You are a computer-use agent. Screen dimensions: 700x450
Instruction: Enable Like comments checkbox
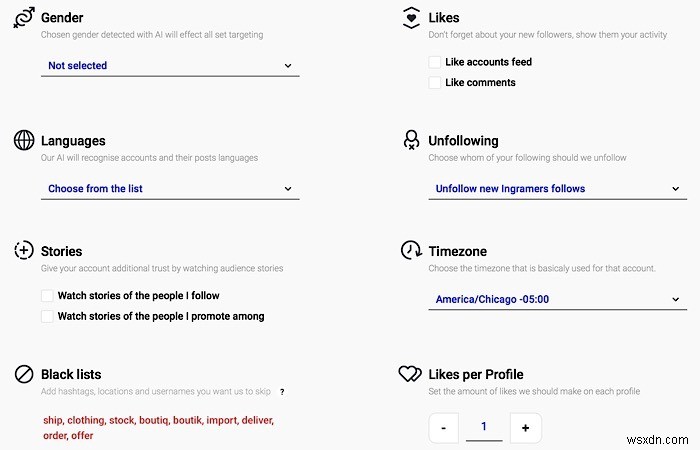(x=435, y=83)
